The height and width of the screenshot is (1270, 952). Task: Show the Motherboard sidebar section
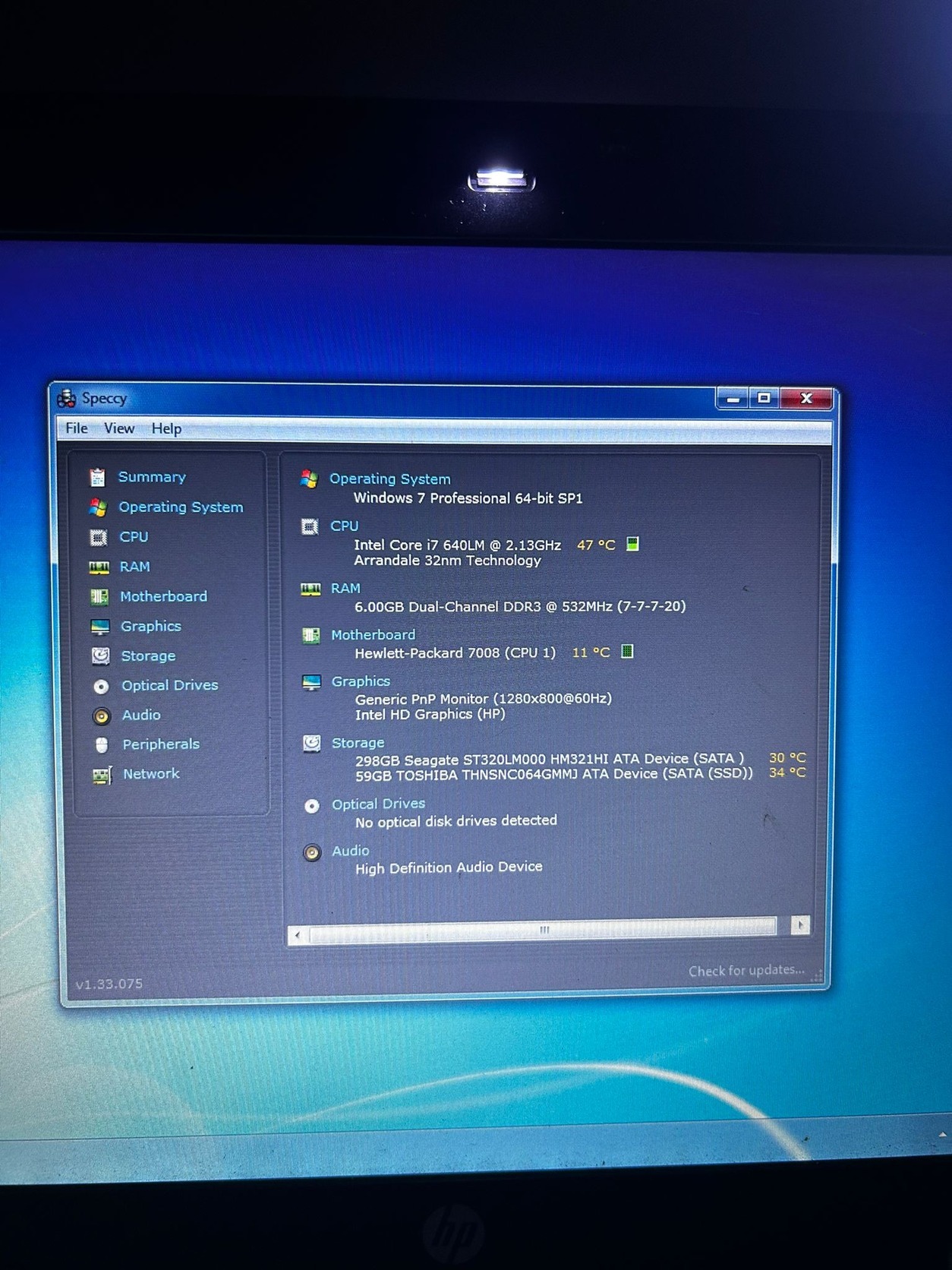[163, 596]
